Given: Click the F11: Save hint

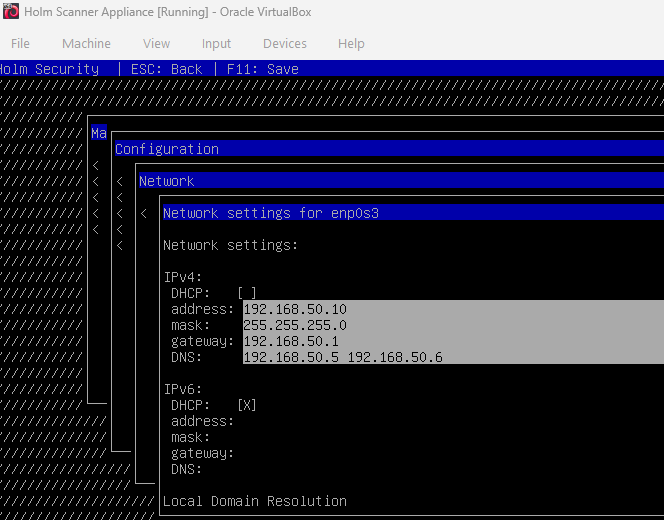Looking at the screenshot, I should (x=263, y=69).
